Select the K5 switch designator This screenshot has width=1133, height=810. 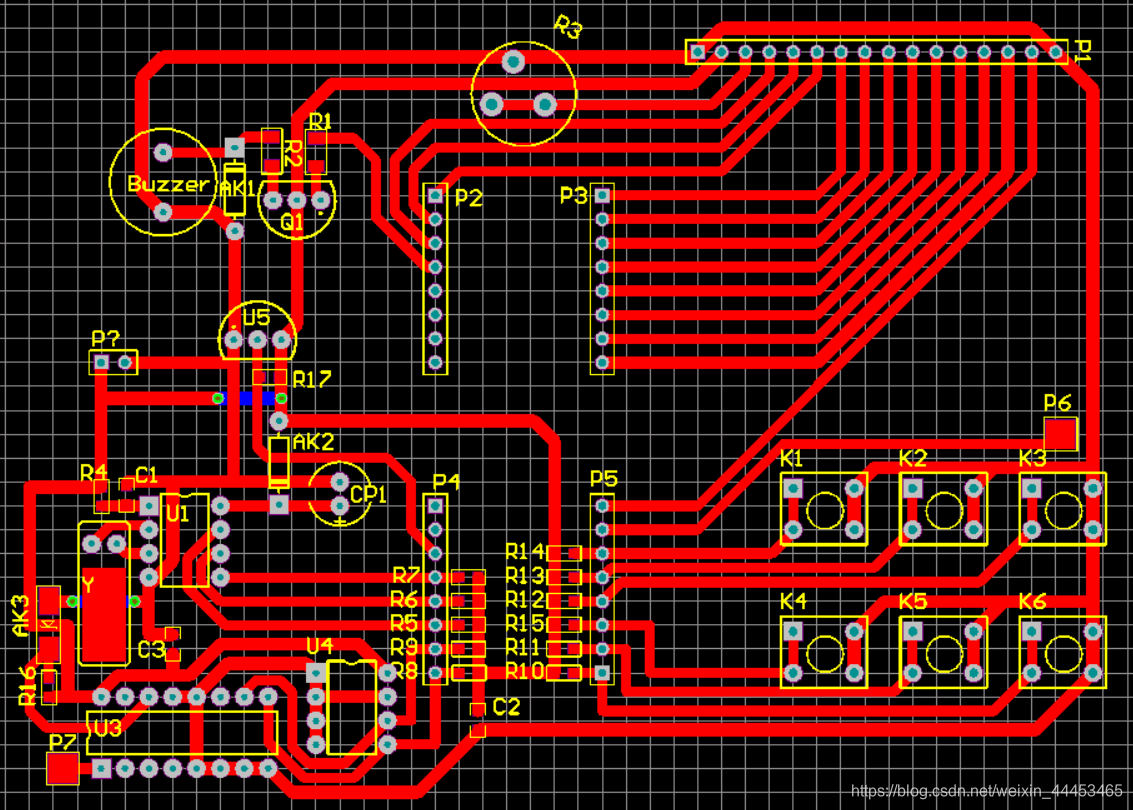click(913, 601)
